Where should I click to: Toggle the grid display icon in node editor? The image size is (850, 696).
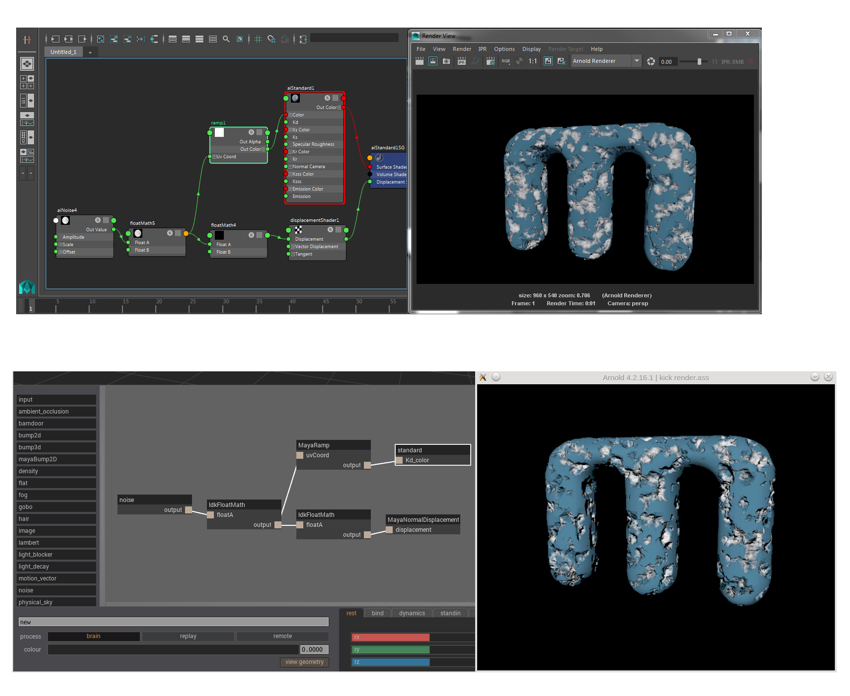257,39
